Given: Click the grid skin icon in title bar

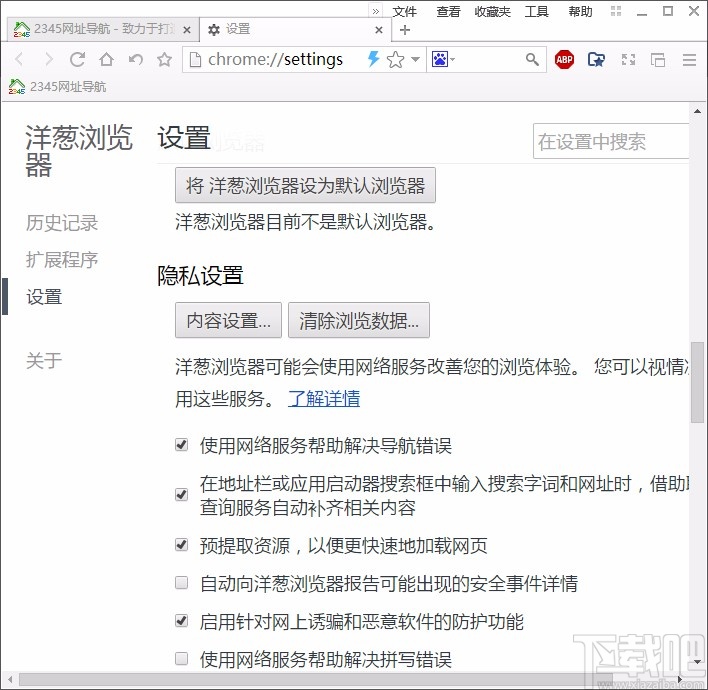Looking at the screenshot, I should pyautogui.click(x=616, y=11).
